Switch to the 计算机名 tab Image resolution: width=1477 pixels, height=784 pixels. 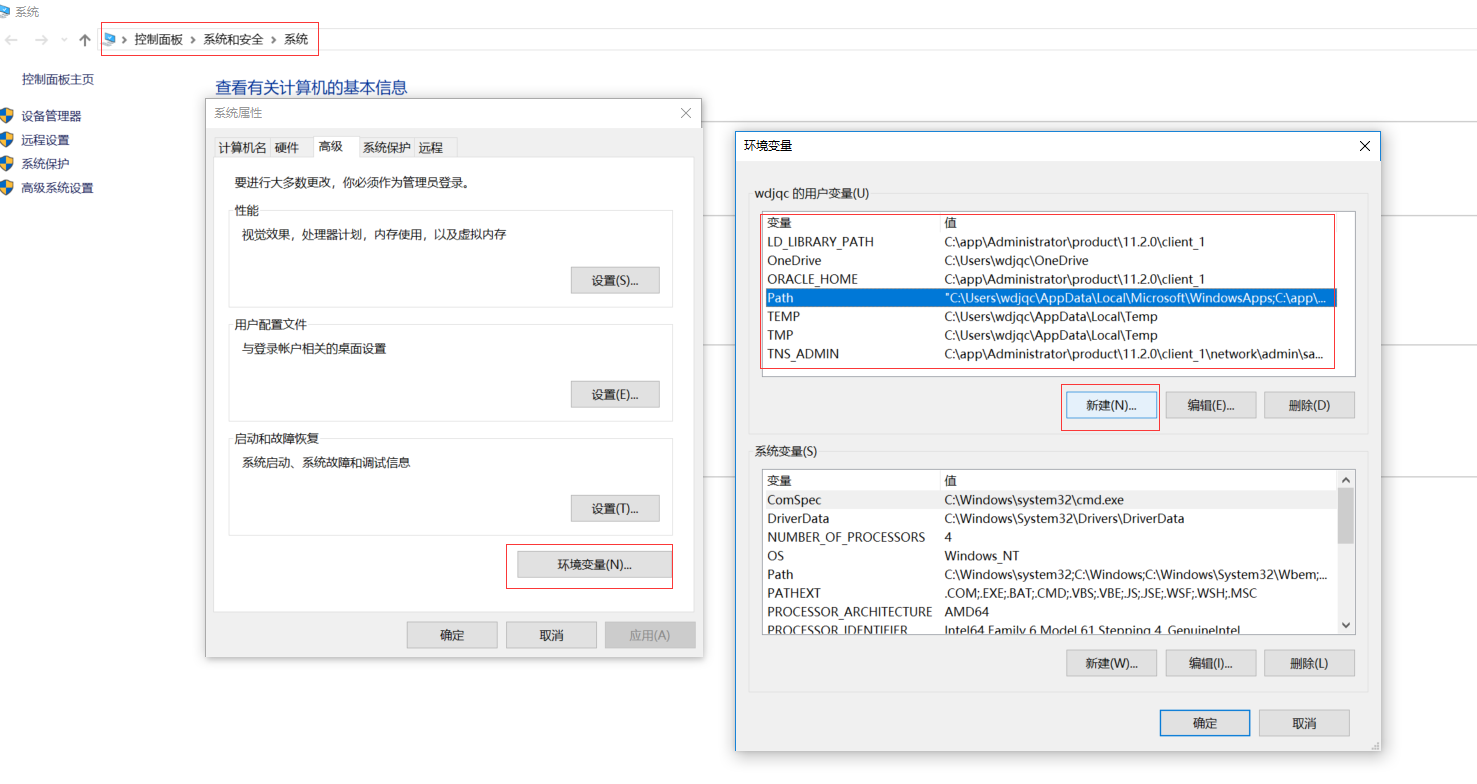click(x=243, y=148)
